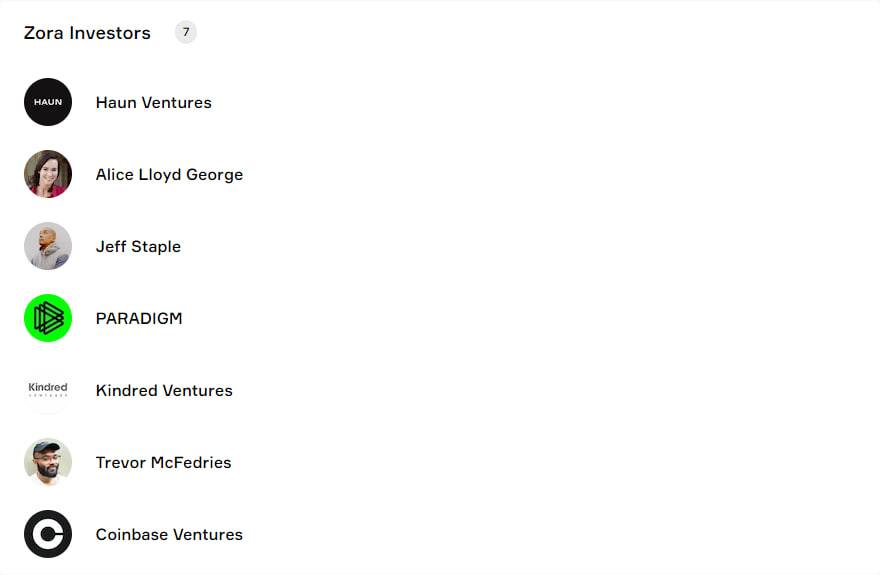Click the Haun Ventures black logo

pyautogui.click(x=48, y=102)
